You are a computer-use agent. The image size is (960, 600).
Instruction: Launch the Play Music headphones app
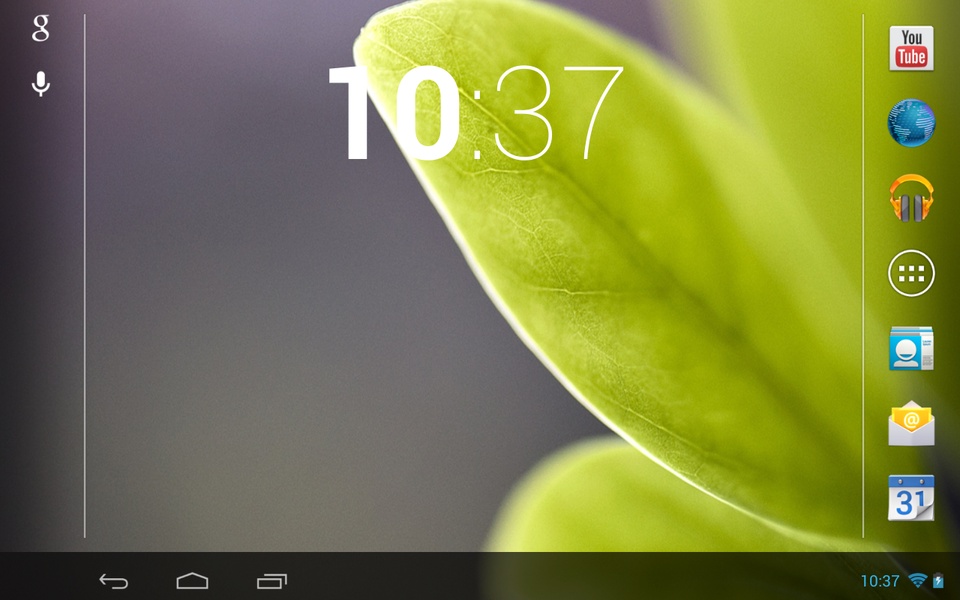pos(911,198)
